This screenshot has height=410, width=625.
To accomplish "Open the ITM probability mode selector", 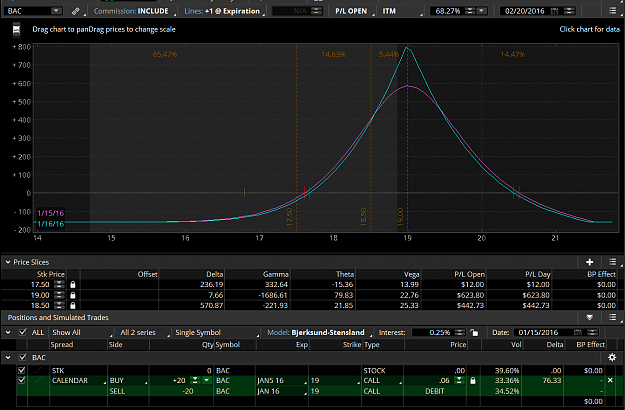I will point(401,11).
